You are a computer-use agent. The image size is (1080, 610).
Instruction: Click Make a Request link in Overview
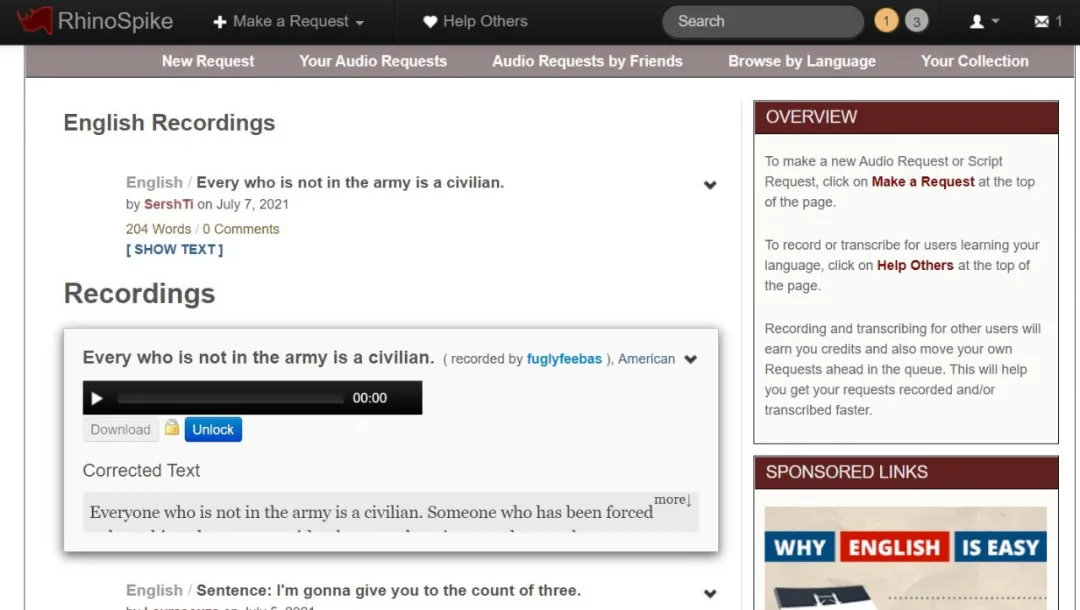tap(923, 182)
